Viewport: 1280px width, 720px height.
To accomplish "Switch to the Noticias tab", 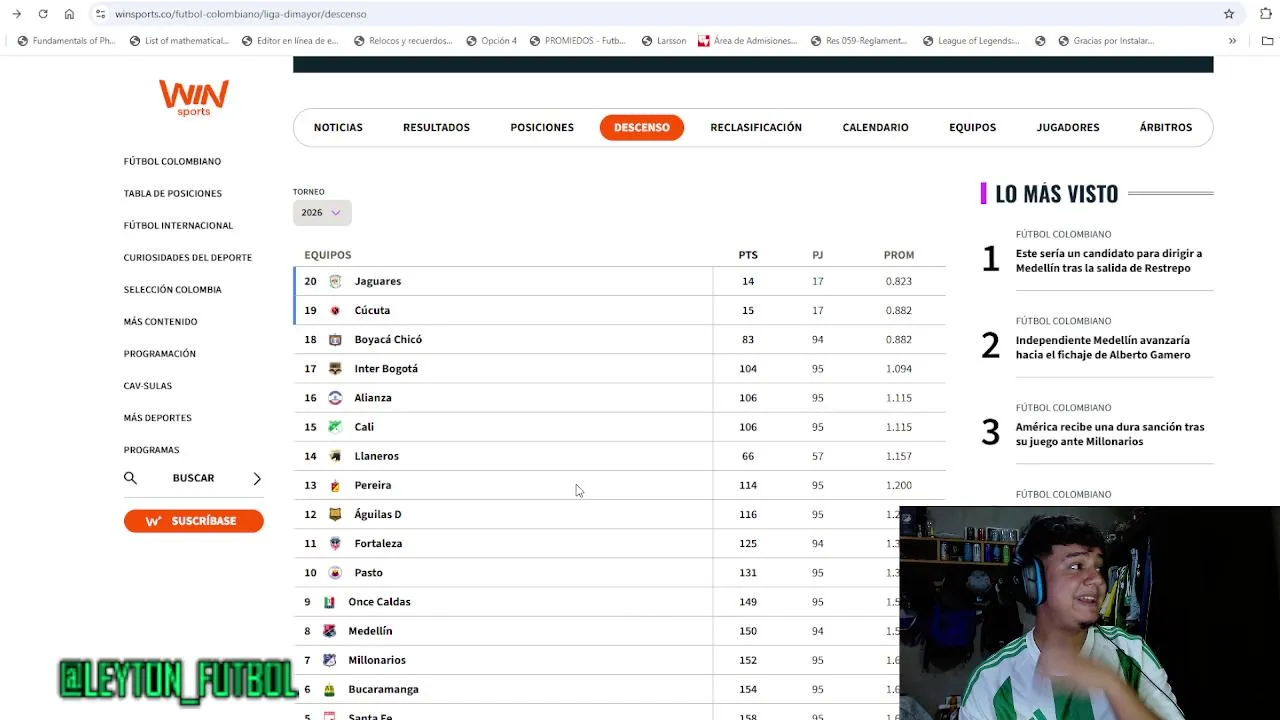I will point(338,127).
